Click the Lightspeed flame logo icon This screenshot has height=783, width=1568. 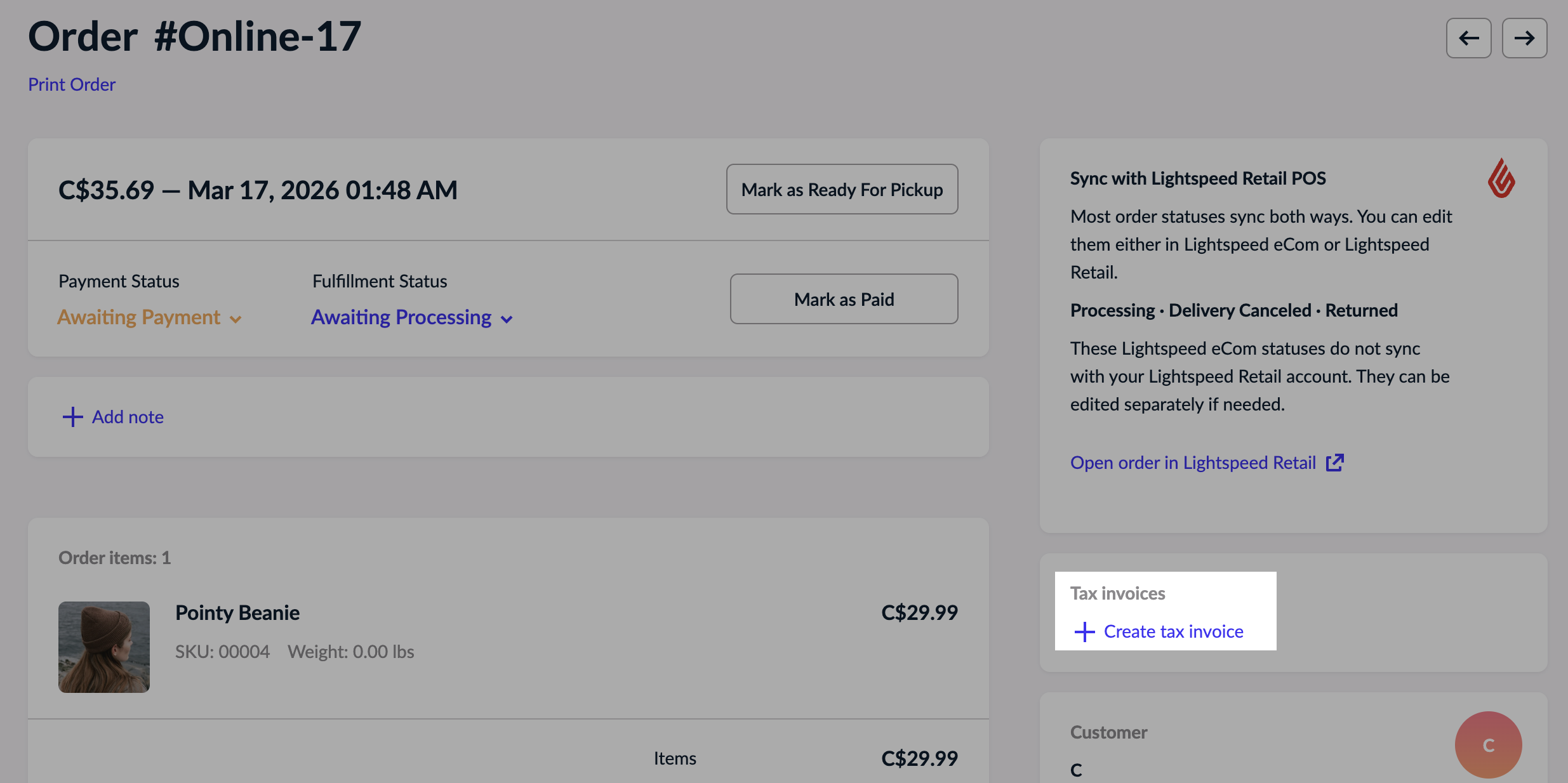tap(1501, 178)
